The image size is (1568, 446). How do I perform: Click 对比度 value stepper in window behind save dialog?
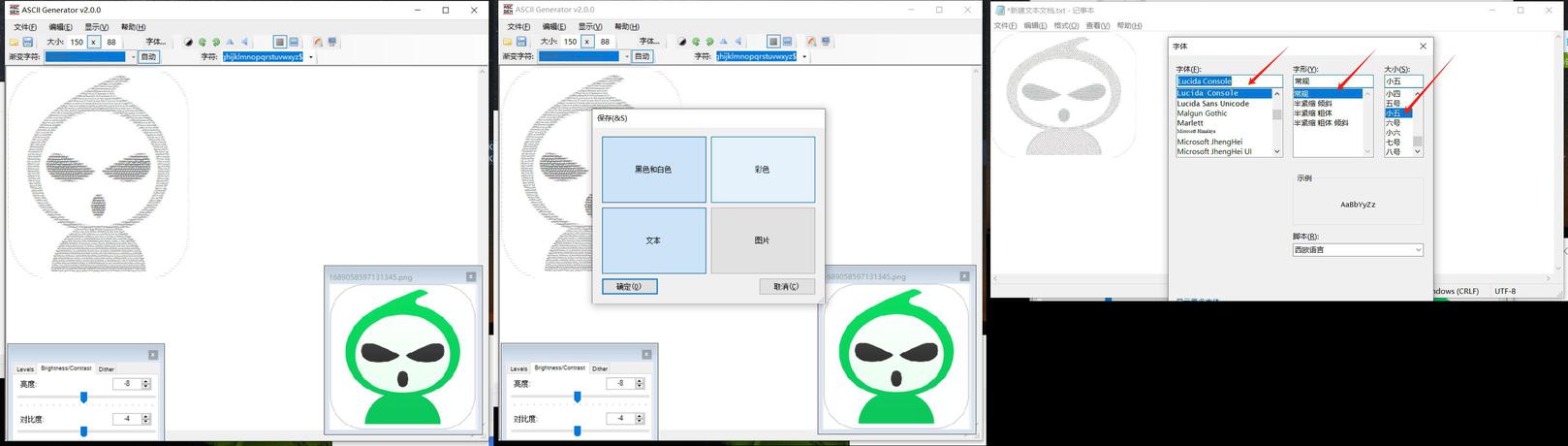tap(640, 419)
